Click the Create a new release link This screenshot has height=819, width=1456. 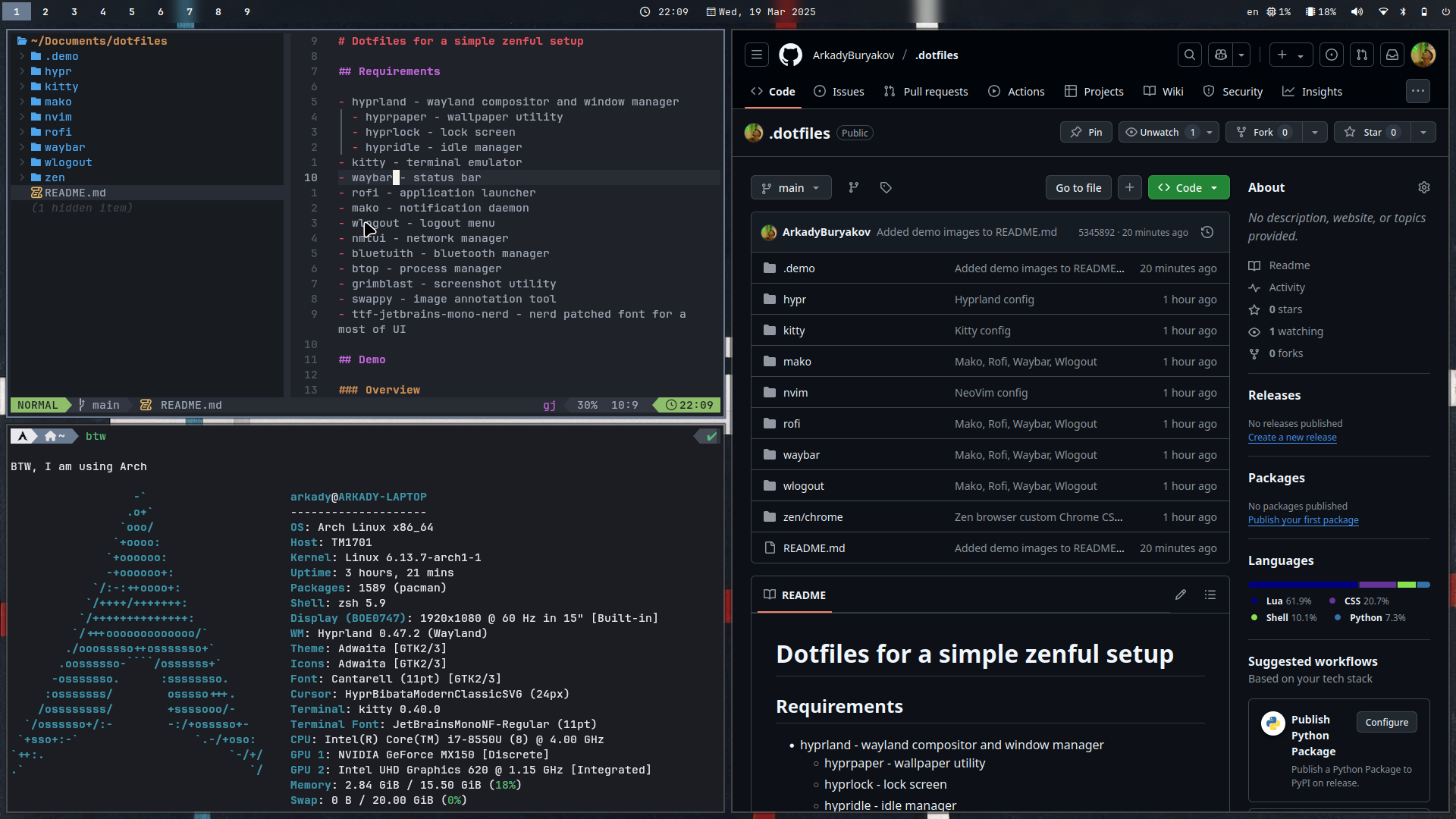[1291, 438]
